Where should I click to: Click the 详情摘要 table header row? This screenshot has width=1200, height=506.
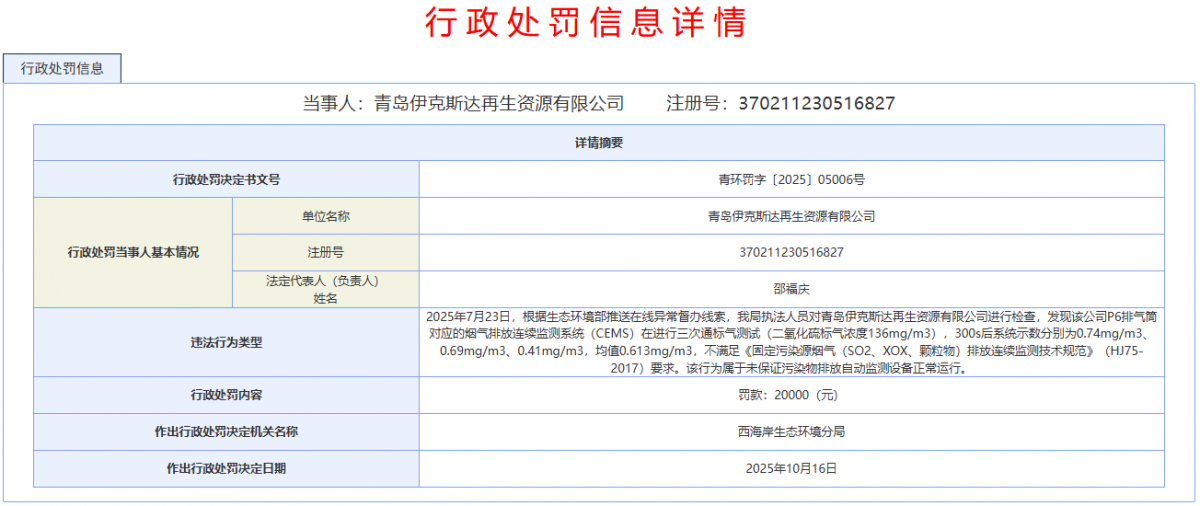click(x=599, y=142)
